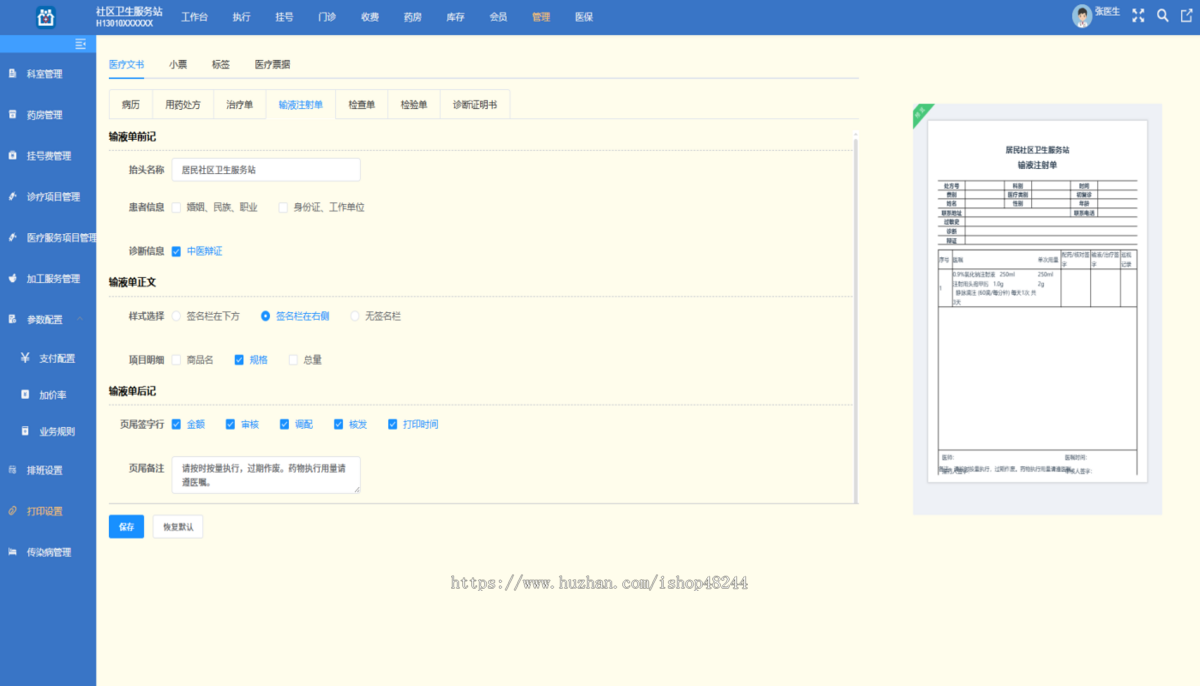Switch to the 医疗文书 tab

[x=126, y=64]
